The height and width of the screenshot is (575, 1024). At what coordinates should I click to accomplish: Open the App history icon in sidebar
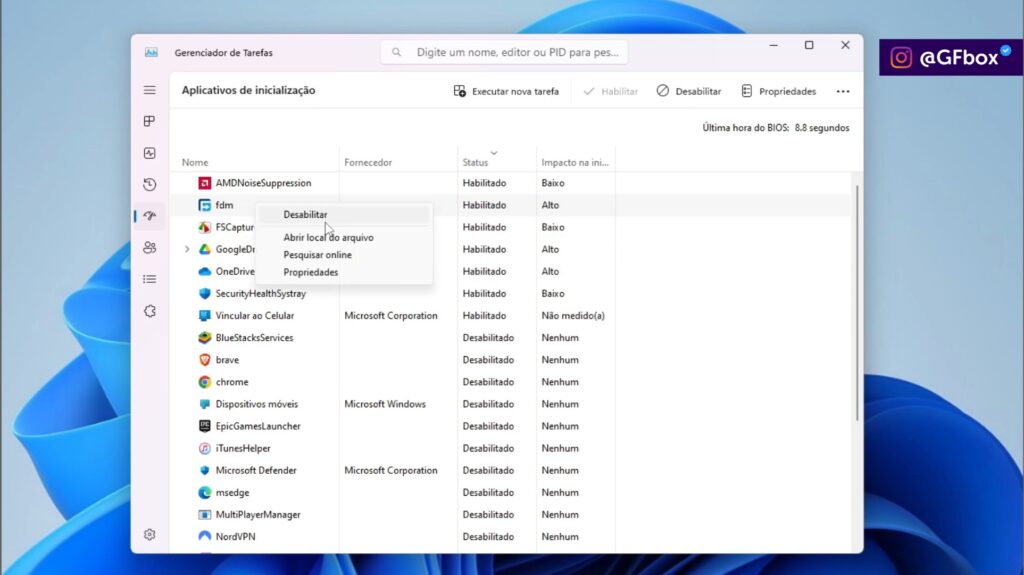[x=150, y=184]
